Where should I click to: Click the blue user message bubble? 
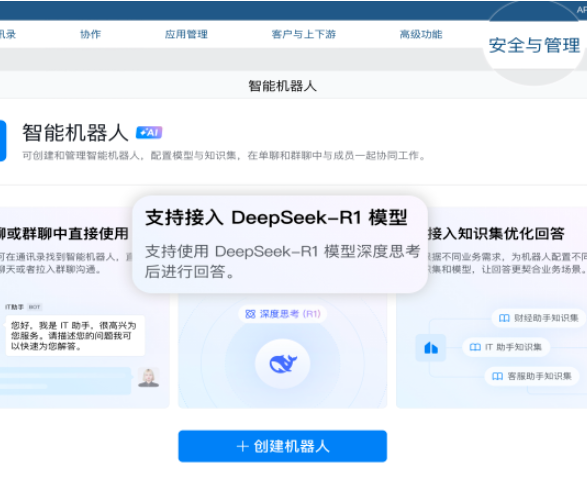pyautogui.click(x=66, y=381)
